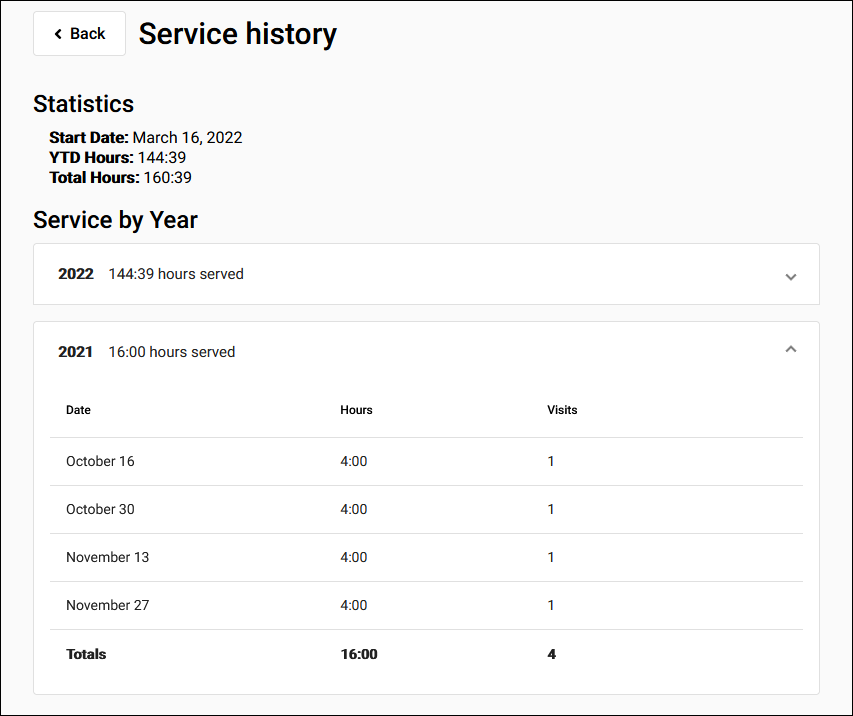Viewport: 853px width, 716px height.
Task: Click the Service by Year heading
Action: (x=115, y=220)
